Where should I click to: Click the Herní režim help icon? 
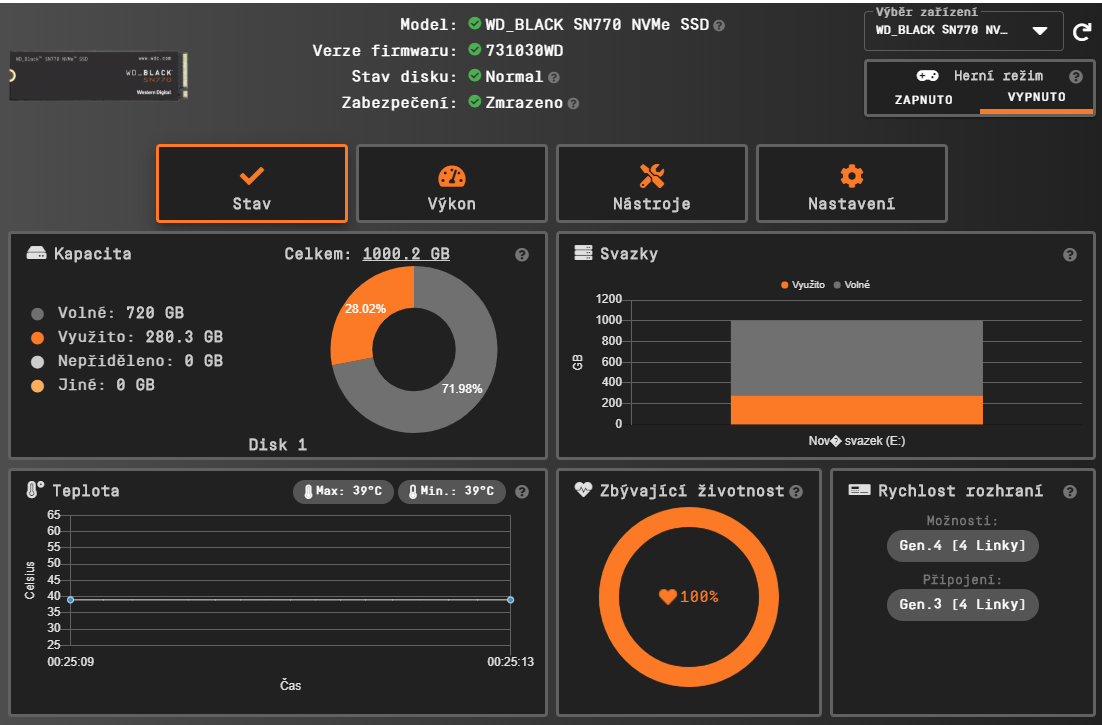point(1075,77)
